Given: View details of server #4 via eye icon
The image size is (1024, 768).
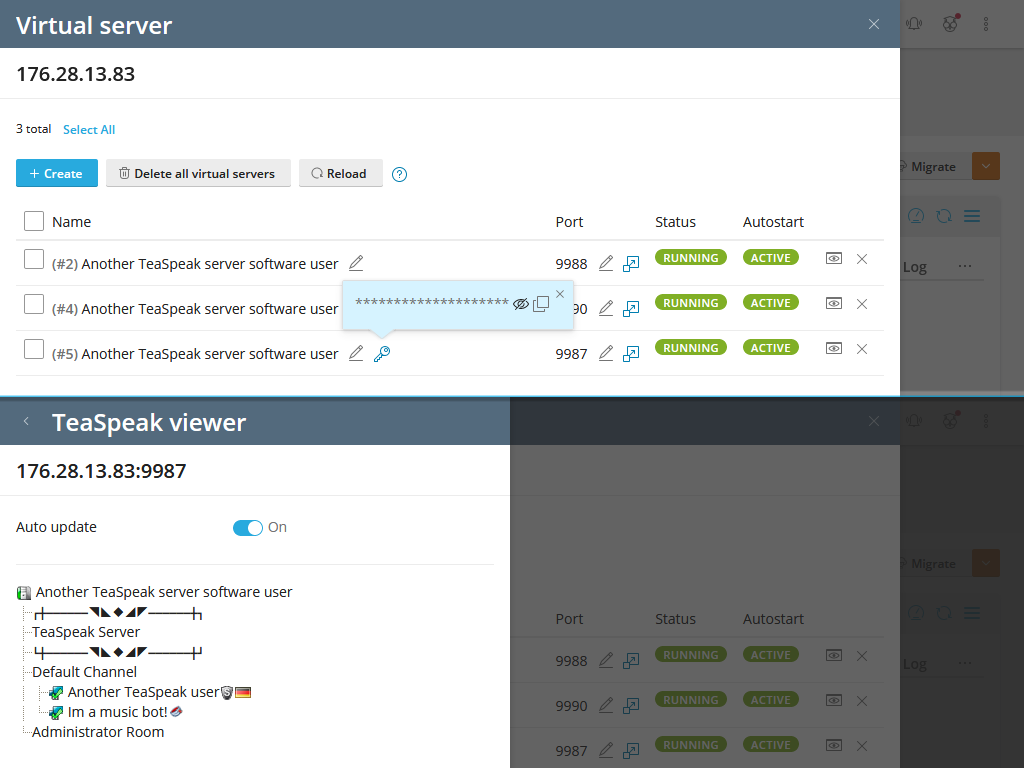Looking at the screenshot, I should (x=833, y=303).
